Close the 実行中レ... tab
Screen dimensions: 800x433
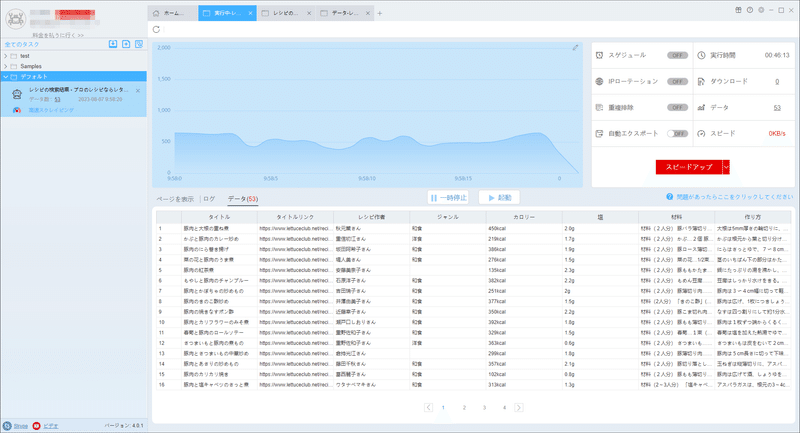[x=250, y=13]
